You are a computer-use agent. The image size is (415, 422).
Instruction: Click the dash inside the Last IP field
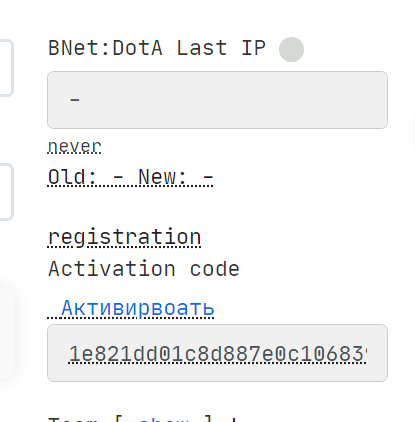click(x=75, y=99)
